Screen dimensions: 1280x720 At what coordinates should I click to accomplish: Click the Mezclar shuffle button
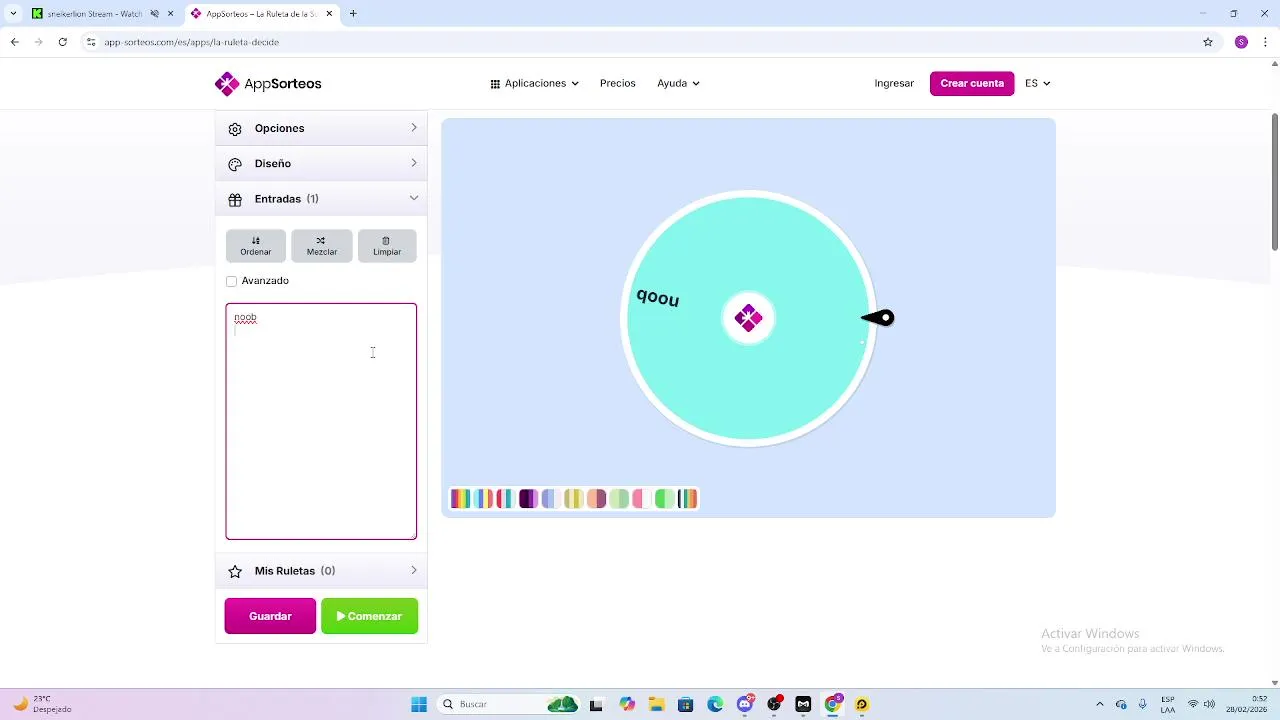tap(321, 246)
